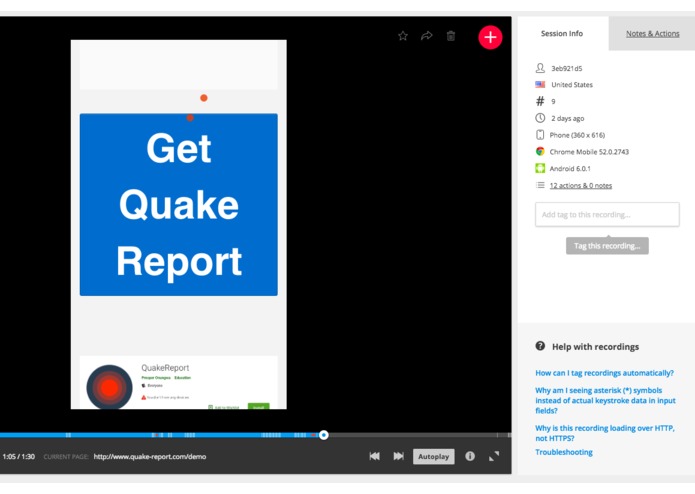Open recording loading over HTTP help link
This screenshot has width=695, height=494.
coord(605,433)
